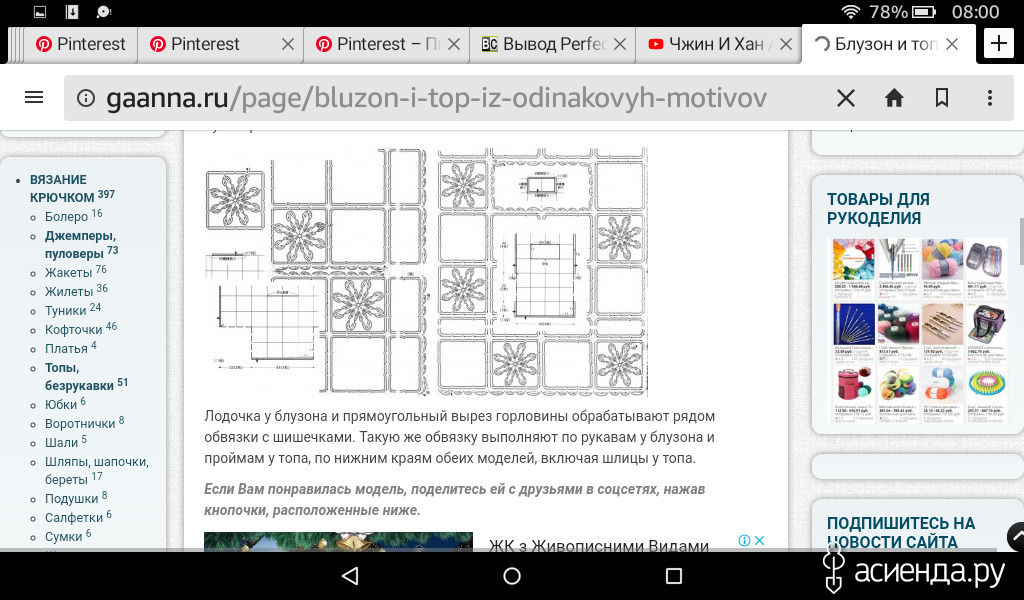Tap the italic Если Вам понравилась модель text

pyautogui.click(x=455, y=499)
